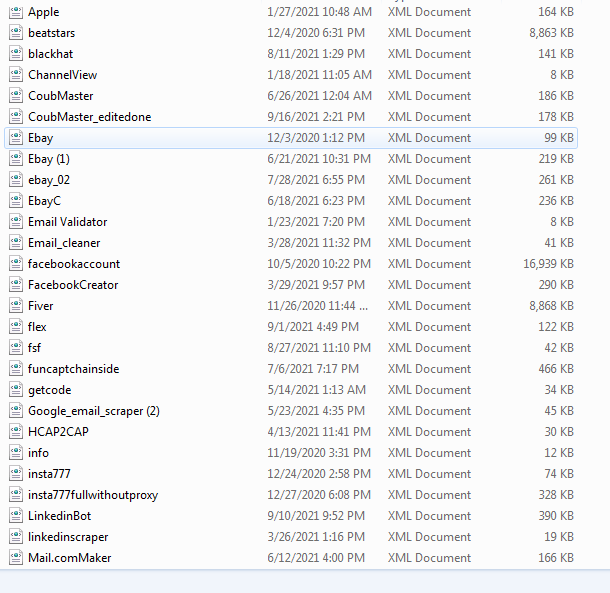This screenshot has width=610, height=593.
Task: Click the CoubMaster file icon
Action: [16, 96]
